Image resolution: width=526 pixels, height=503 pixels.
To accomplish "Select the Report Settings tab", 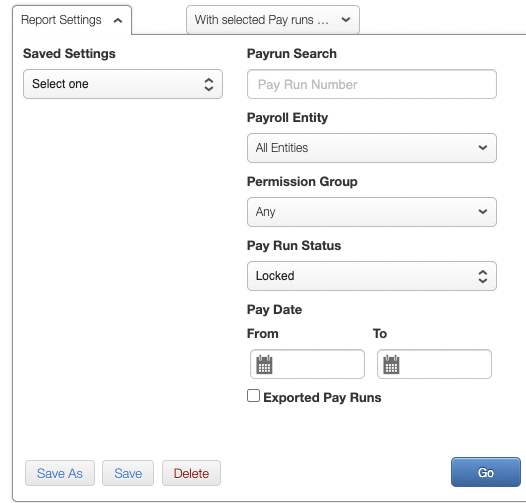I will pyautogui.click(x=72, y=20).
